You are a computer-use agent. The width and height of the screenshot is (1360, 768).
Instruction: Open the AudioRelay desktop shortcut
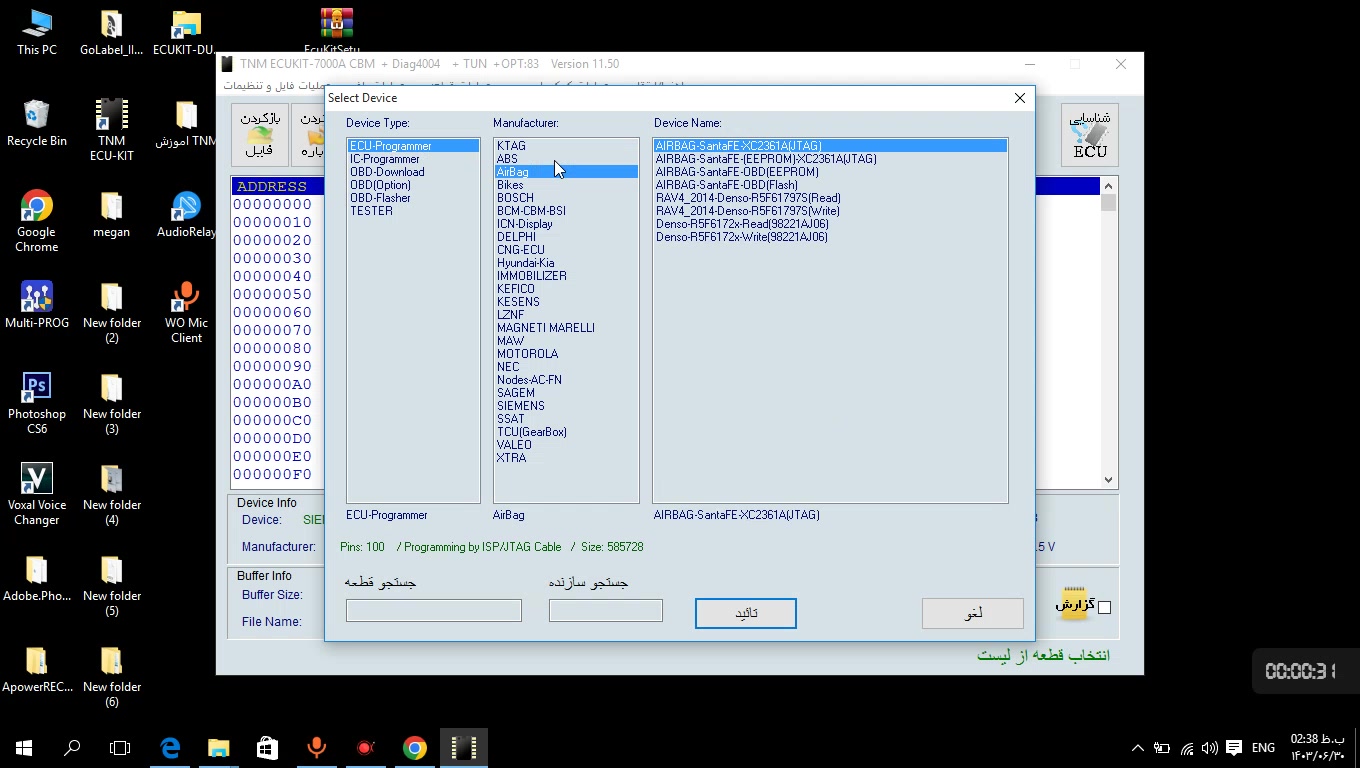coord(186,214)
